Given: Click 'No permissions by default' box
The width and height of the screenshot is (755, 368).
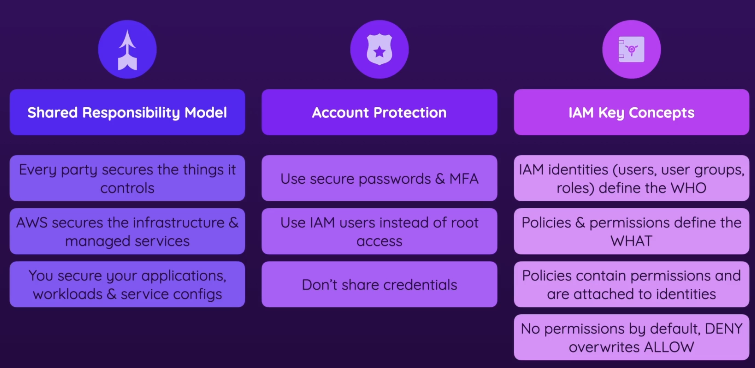Looking at the screenshot, I should click(x=631, y=337).
